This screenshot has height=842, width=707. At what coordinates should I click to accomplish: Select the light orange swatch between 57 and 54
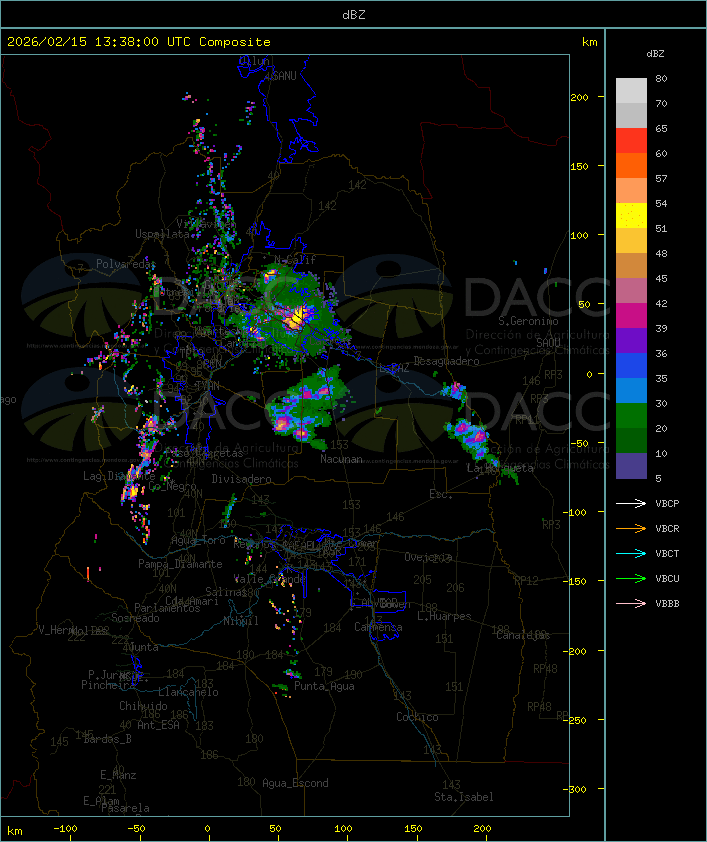pos(631,191)
